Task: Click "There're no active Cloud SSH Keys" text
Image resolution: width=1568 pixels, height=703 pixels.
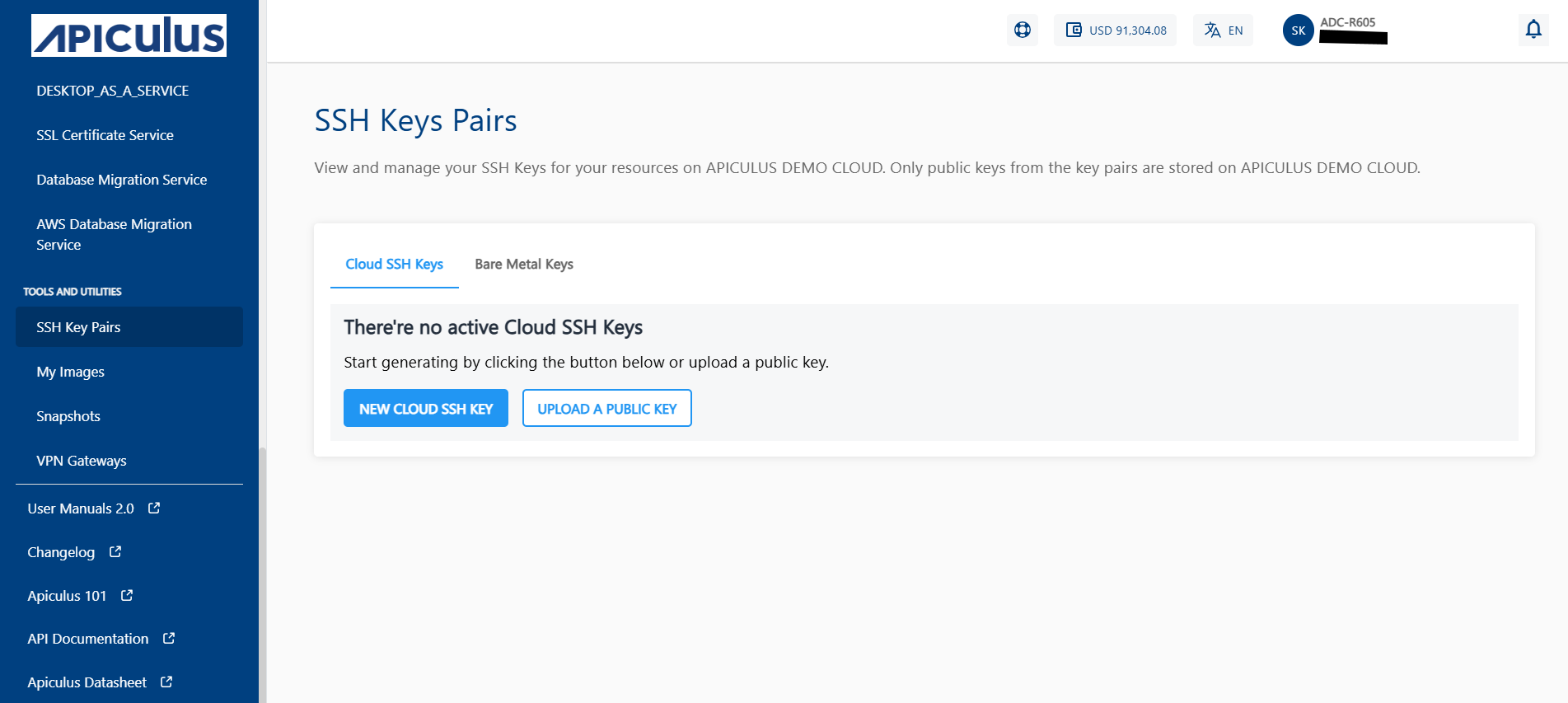Action: pyautogui.click(x=493, y=327)
